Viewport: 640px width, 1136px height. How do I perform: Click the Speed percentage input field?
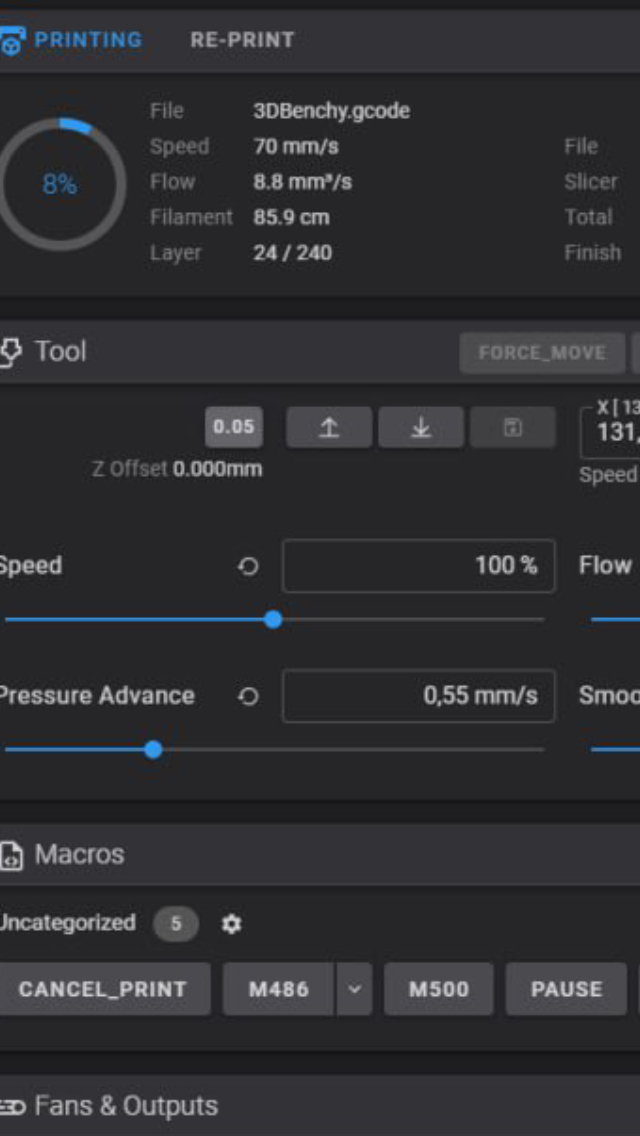pos(418,566)
